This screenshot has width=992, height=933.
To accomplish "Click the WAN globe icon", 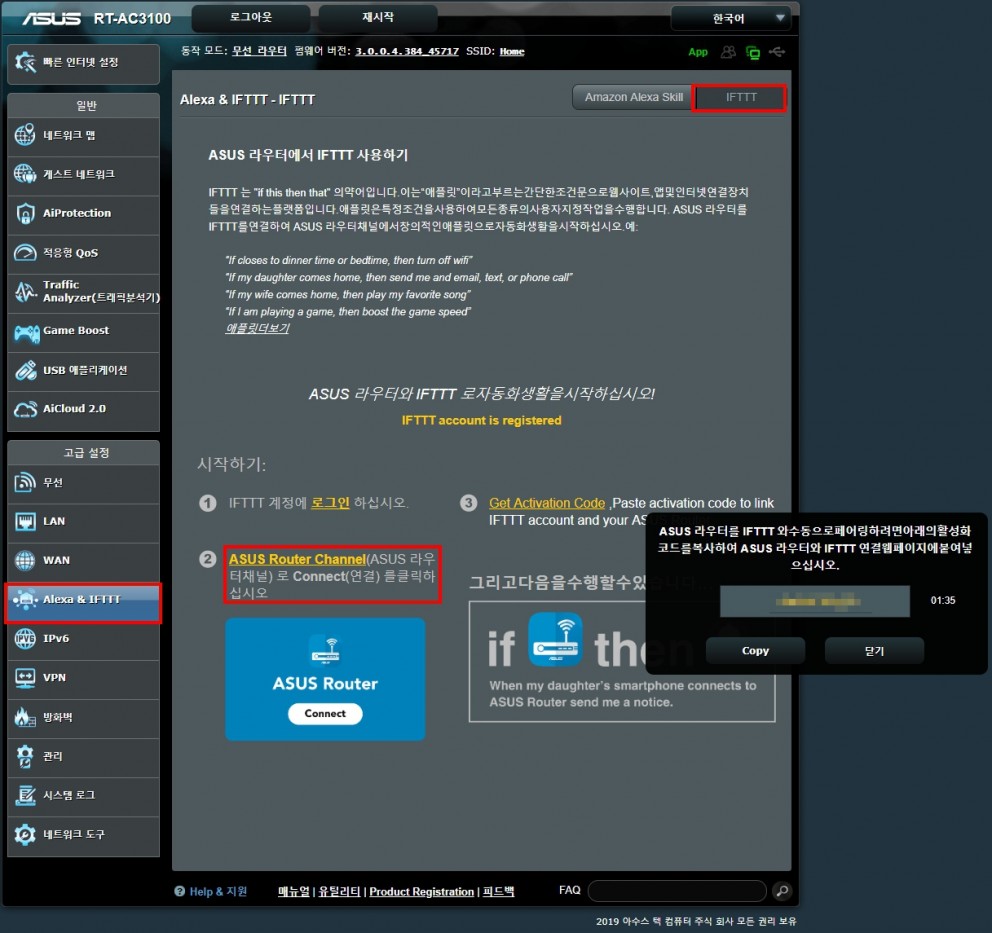I will (x=25, y=560).
